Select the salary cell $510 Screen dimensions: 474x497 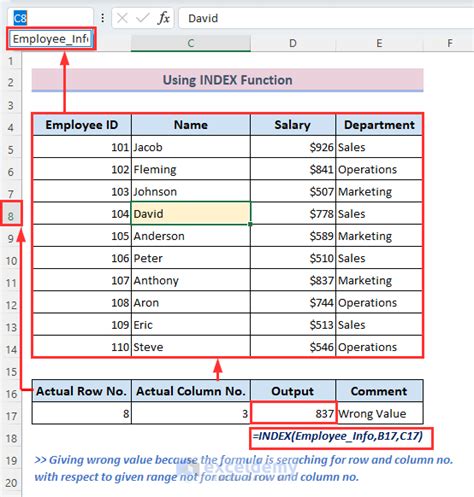pos(293,258)
